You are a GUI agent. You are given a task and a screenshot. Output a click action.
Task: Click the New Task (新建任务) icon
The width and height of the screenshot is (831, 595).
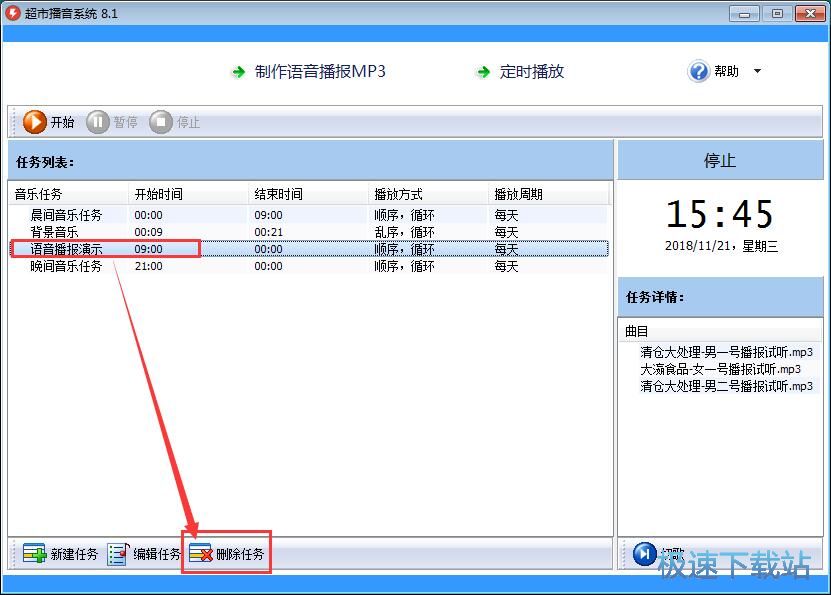pyautogui.click(x=34, y=554)
